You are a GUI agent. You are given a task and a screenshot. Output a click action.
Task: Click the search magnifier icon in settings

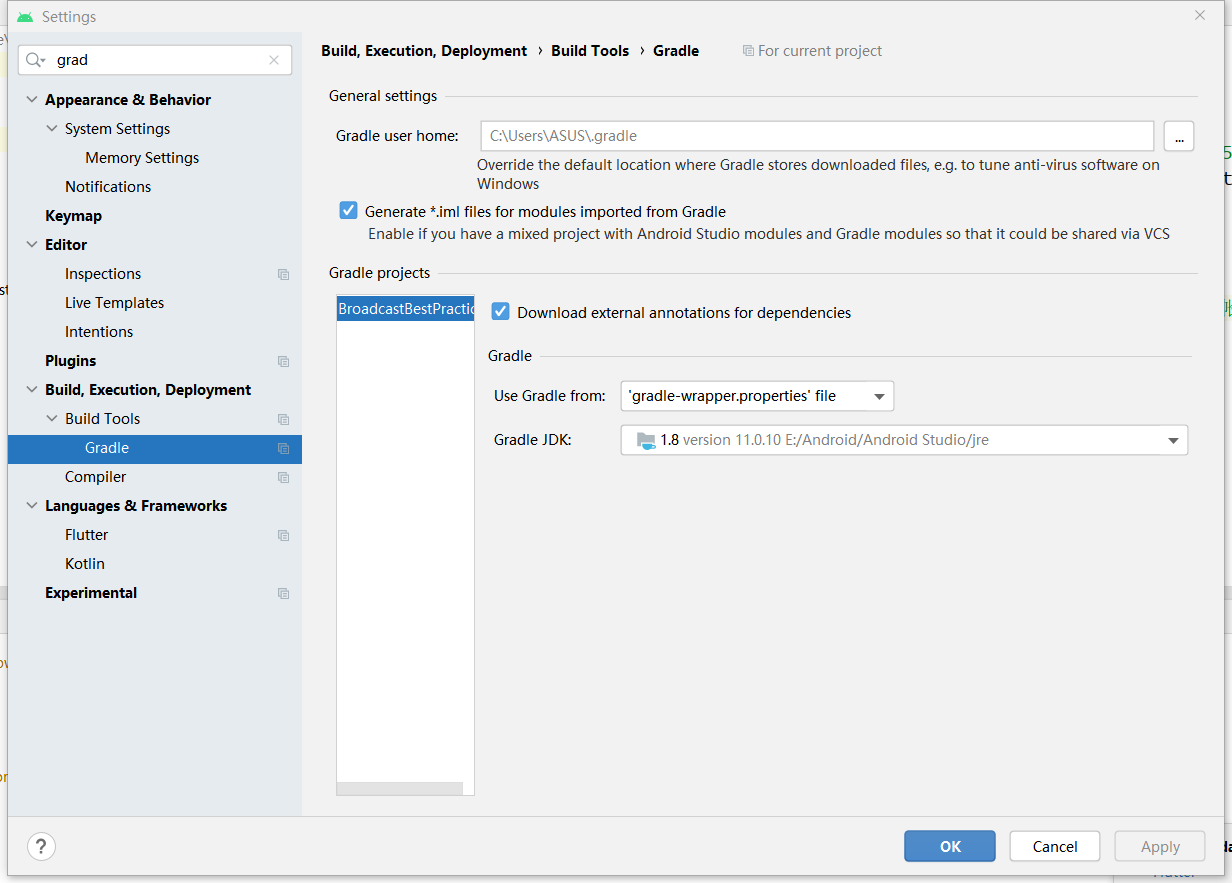(x=35, y=60)
